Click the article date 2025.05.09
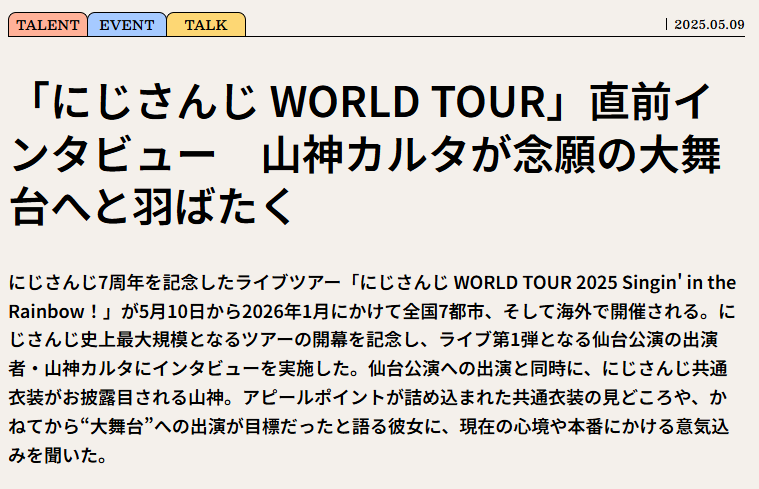 pos(709,24)
